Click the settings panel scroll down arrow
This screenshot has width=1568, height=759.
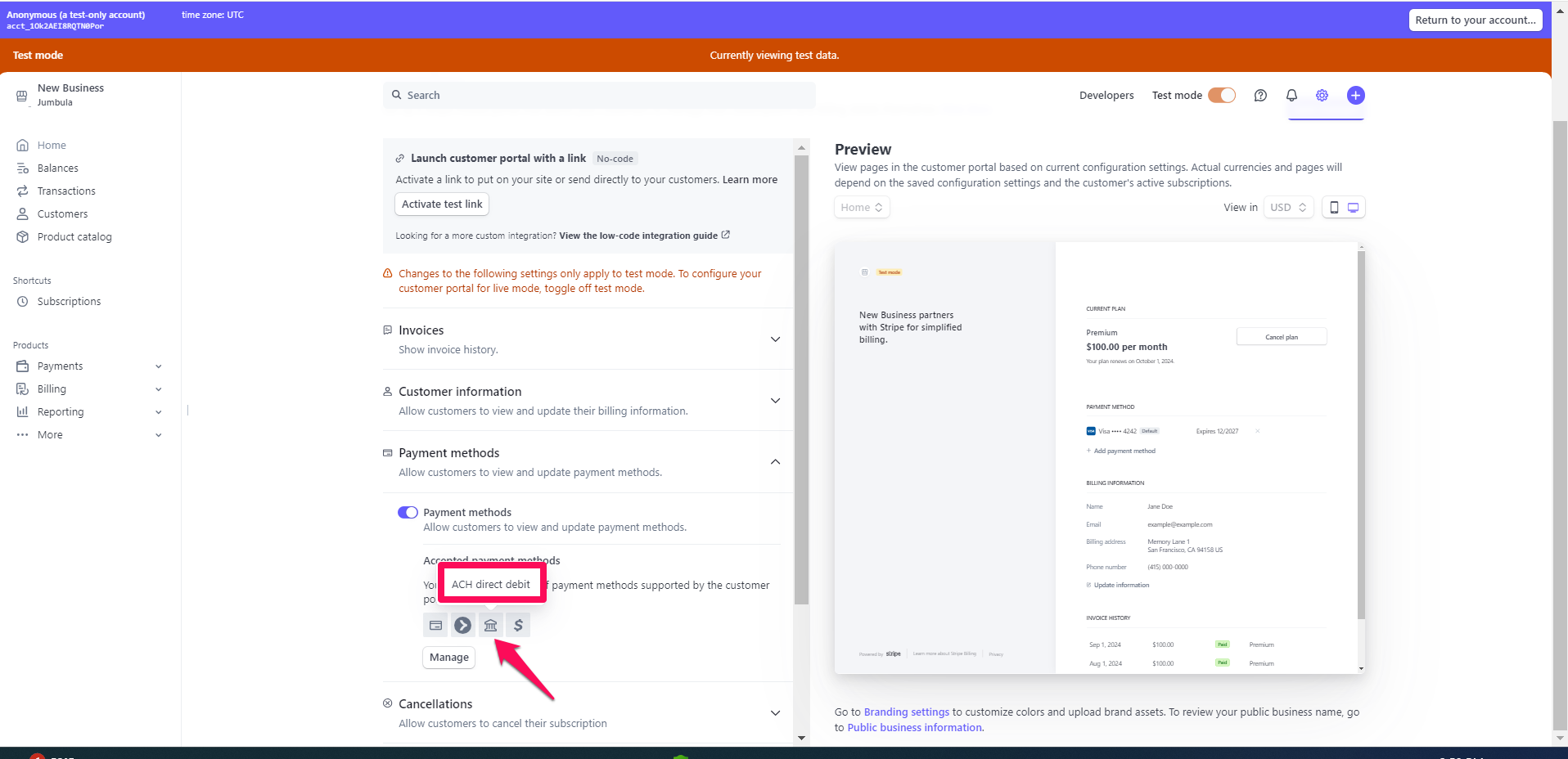[x=801, y=737]
